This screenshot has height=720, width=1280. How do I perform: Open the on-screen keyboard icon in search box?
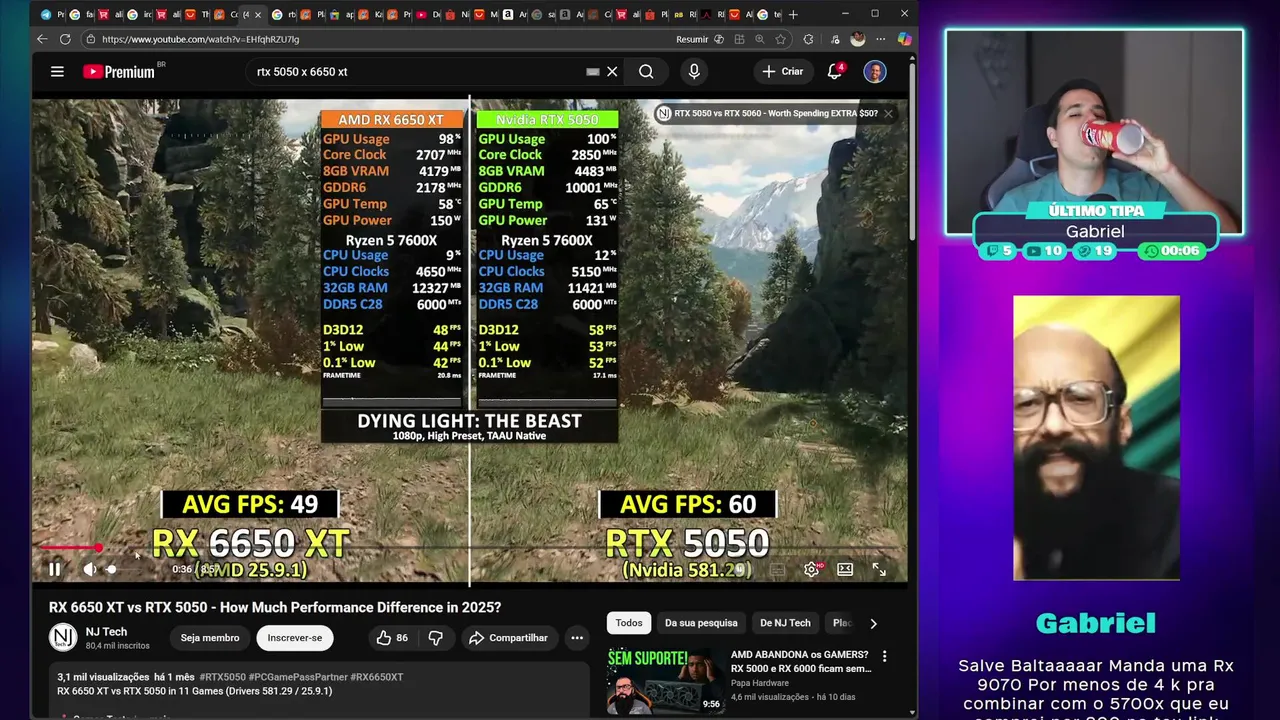593,72
